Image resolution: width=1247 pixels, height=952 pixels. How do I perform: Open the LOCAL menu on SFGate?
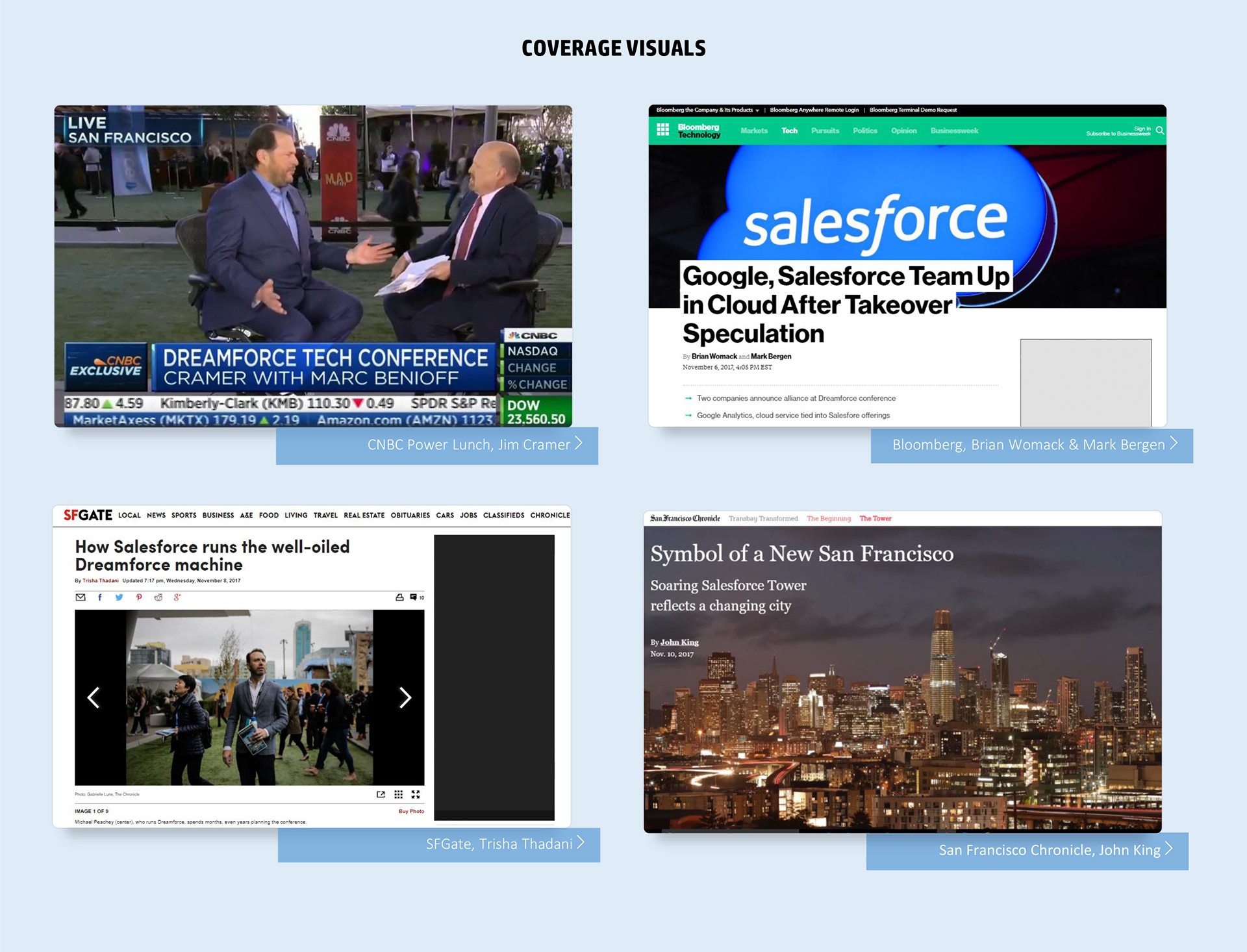[x=129, y=516]
